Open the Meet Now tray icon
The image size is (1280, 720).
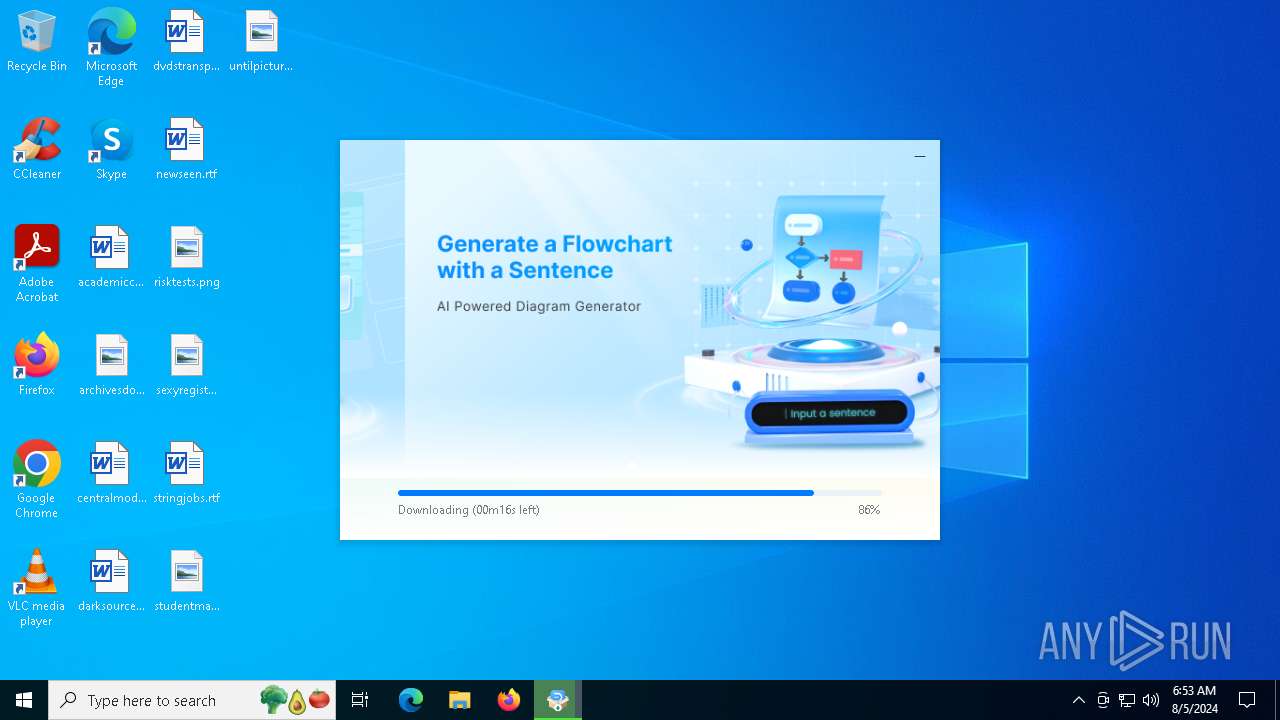tap(1103, 700)
